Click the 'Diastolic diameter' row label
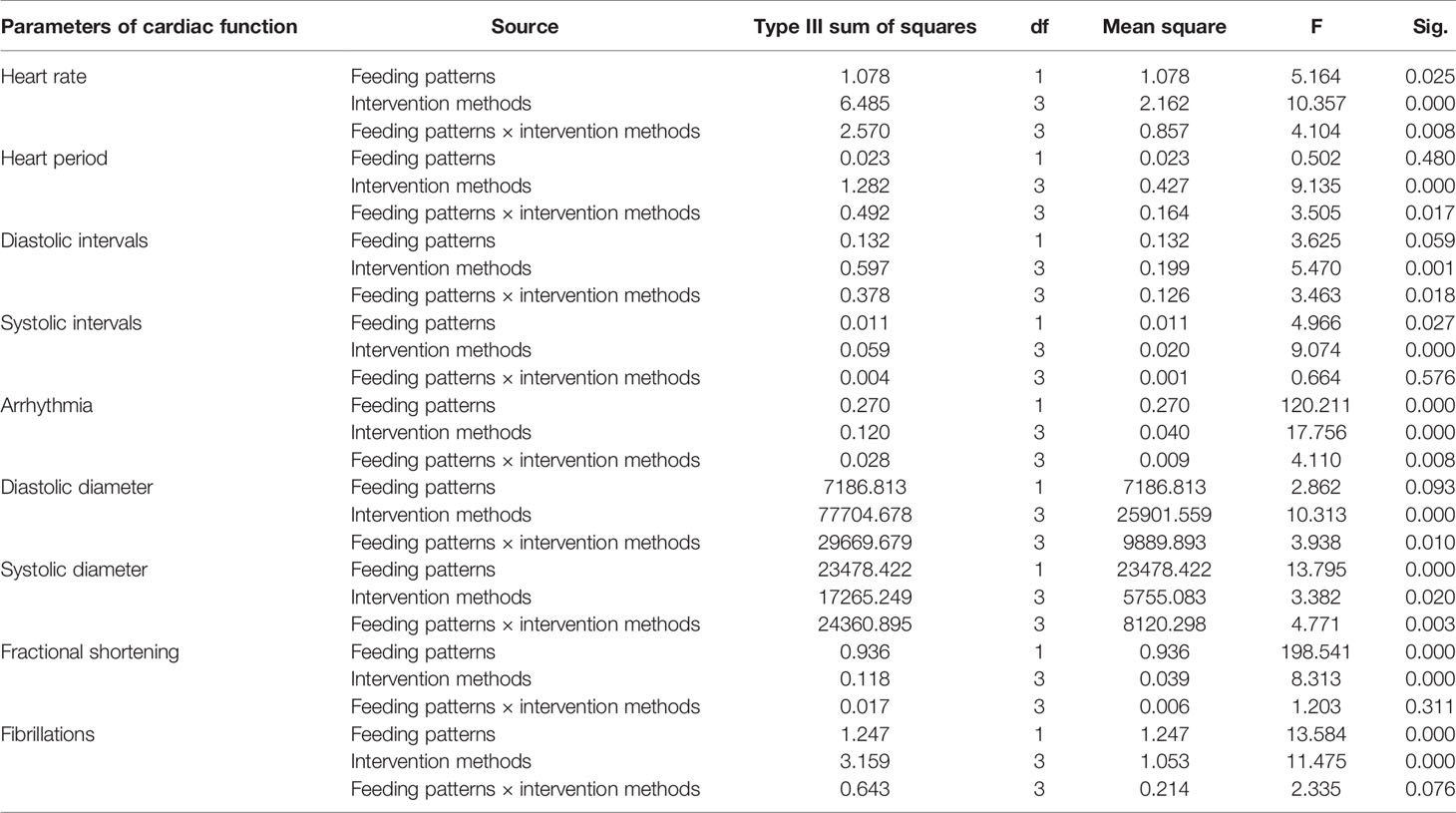 tap(77, 488)
